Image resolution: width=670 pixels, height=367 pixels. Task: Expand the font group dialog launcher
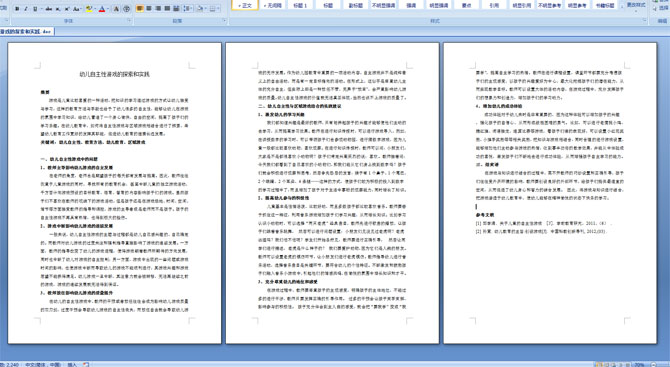pyautogui.click(x=129, y=21)
